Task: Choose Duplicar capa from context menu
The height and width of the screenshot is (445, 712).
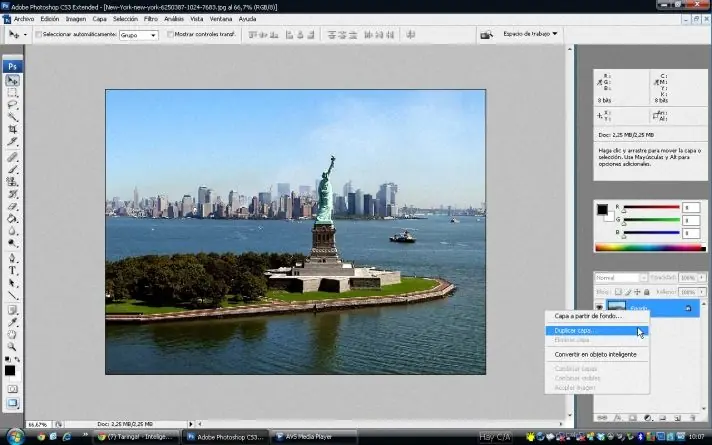Action: tap(575, 329)
